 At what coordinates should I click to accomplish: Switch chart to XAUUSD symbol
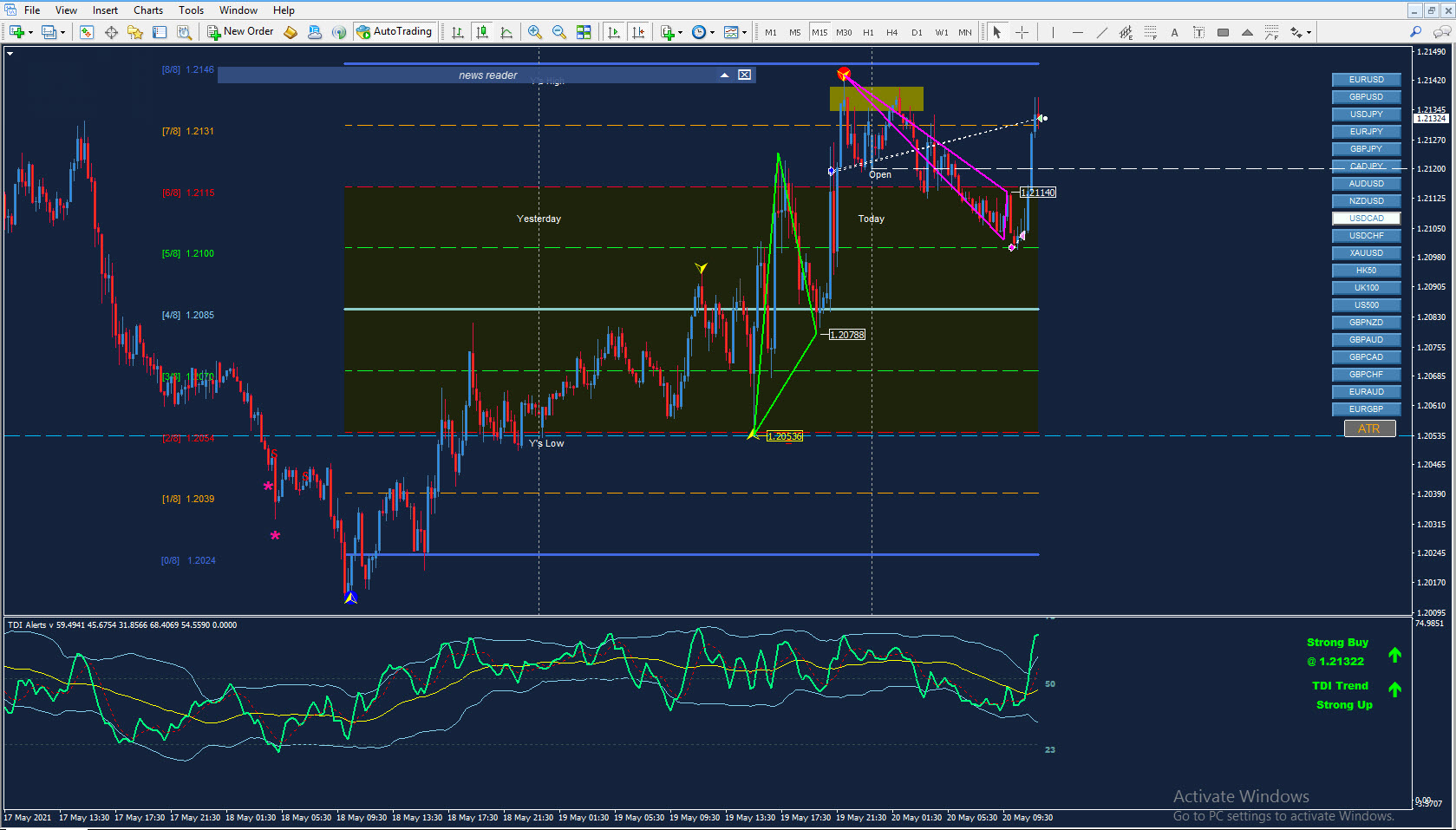1366,253
